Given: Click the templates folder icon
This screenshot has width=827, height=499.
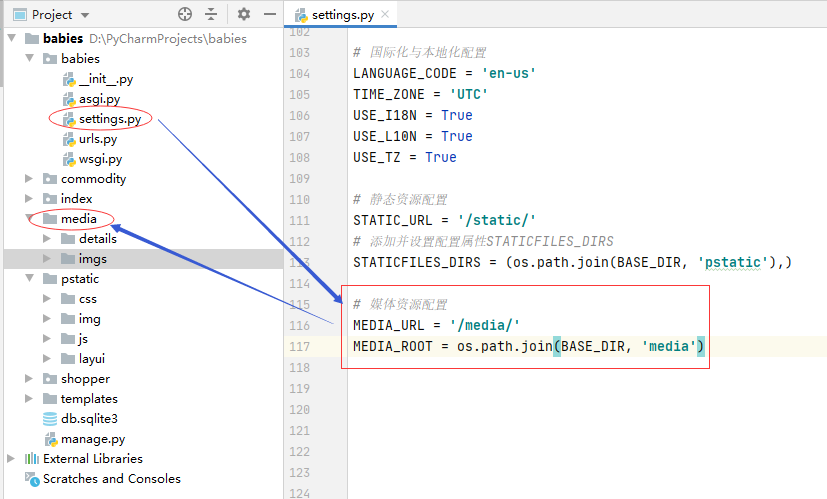Looking at the screenshot, I should click(50, 399).
